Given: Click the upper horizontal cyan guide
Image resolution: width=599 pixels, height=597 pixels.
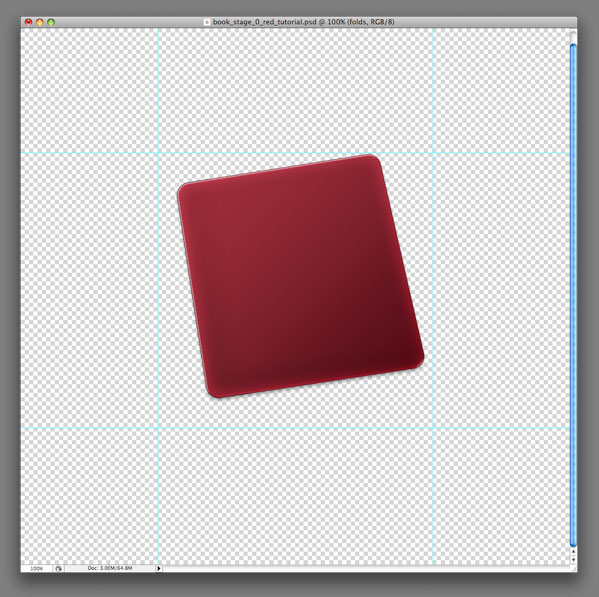Looking at the screenshot, I should 295,153.
